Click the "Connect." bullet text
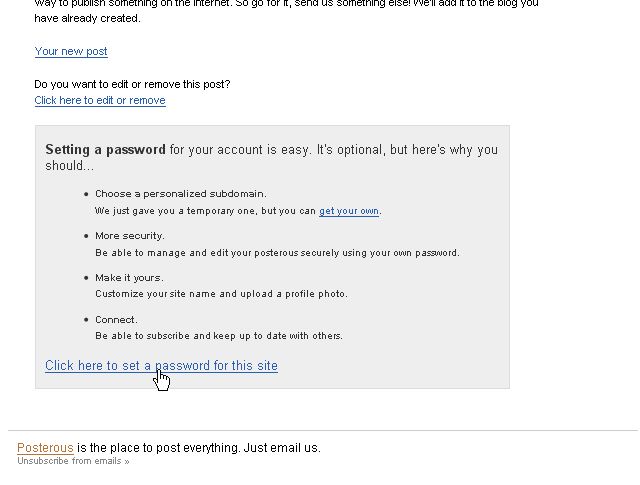 tap(116, 320)
